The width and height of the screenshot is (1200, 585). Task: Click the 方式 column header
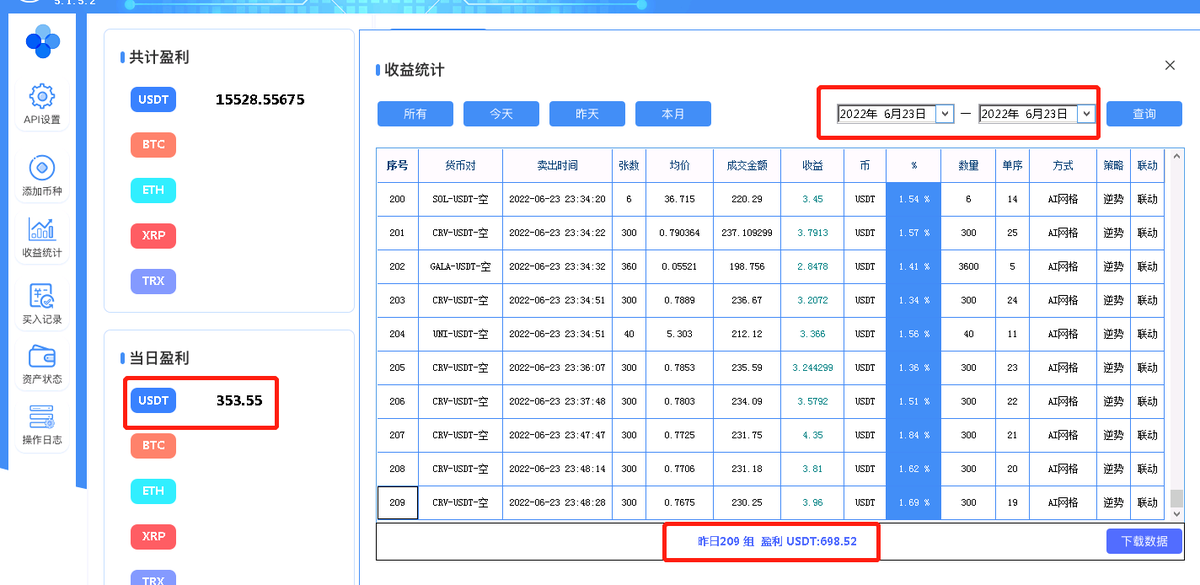click(x=1063, y=166)
